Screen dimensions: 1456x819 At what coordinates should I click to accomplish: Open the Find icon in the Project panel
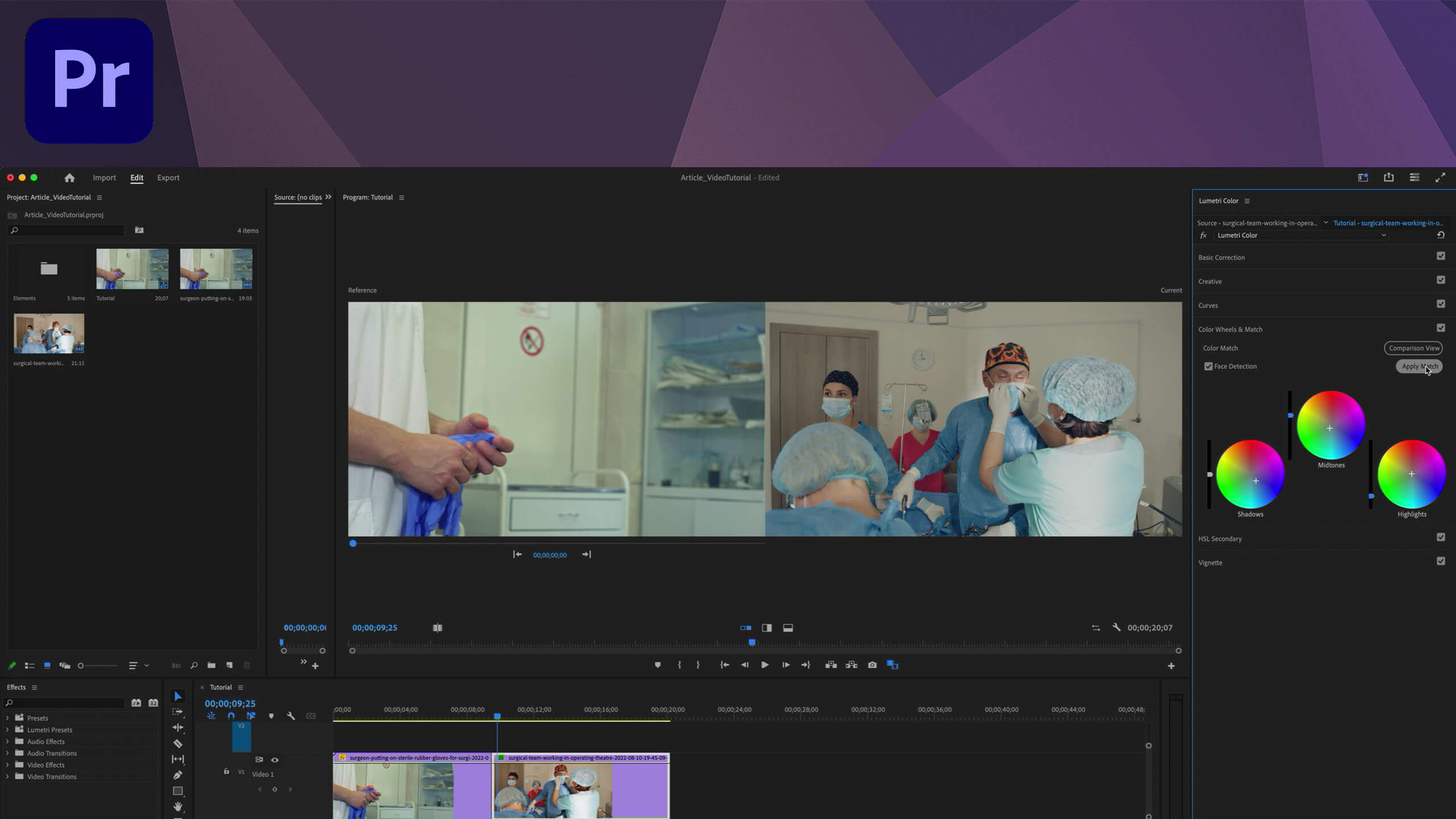click(x=194, y=665)
